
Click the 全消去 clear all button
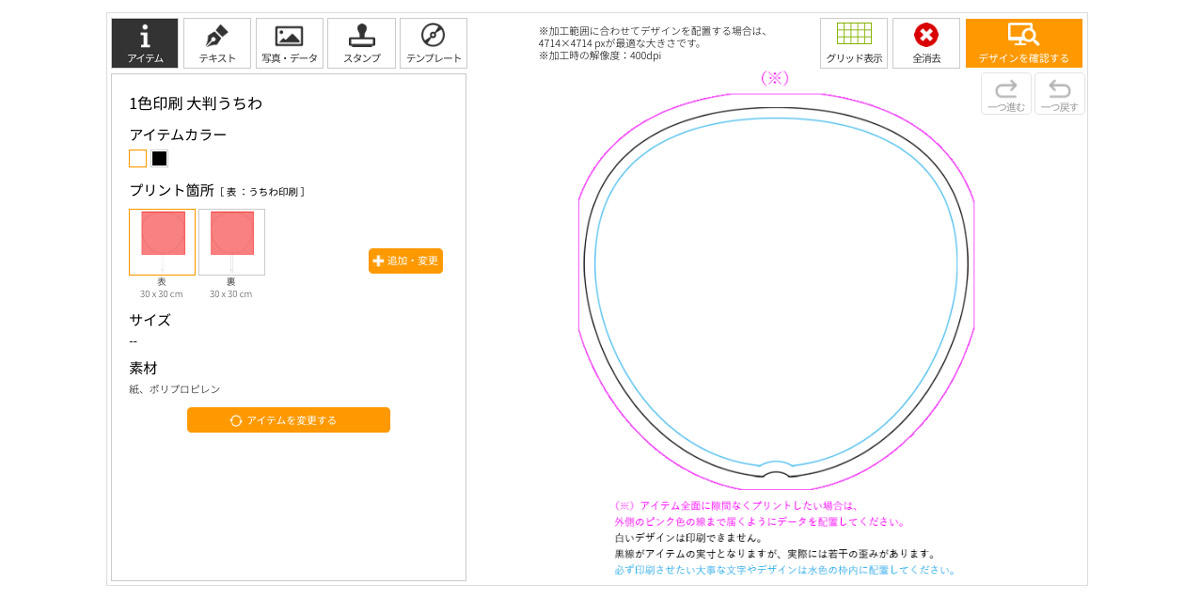click(x=926, y=43)
